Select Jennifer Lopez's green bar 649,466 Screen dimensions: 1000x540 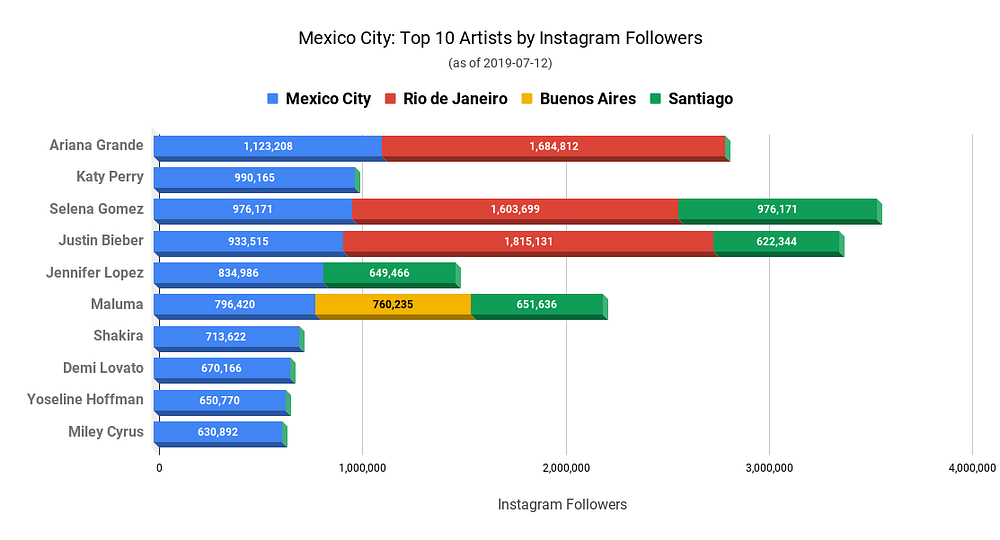pyautogui.click(x=390, y=274)
